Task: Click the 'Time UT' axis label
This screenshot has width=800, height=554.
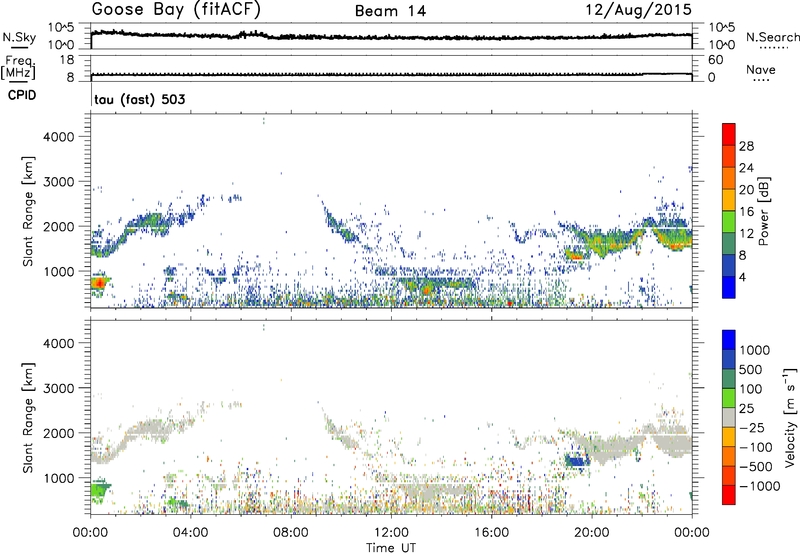Action: coord(391,547)
